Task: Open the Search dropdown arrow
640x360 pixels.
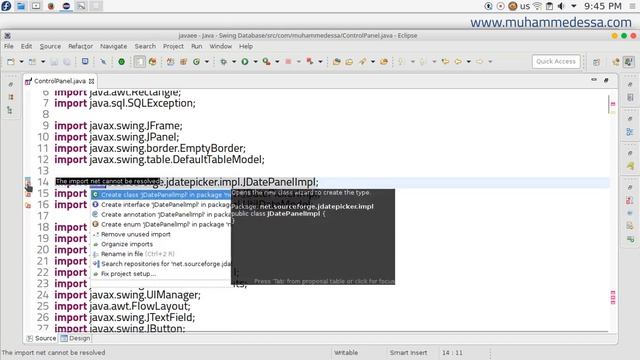Action: click(x=373, y=62)
